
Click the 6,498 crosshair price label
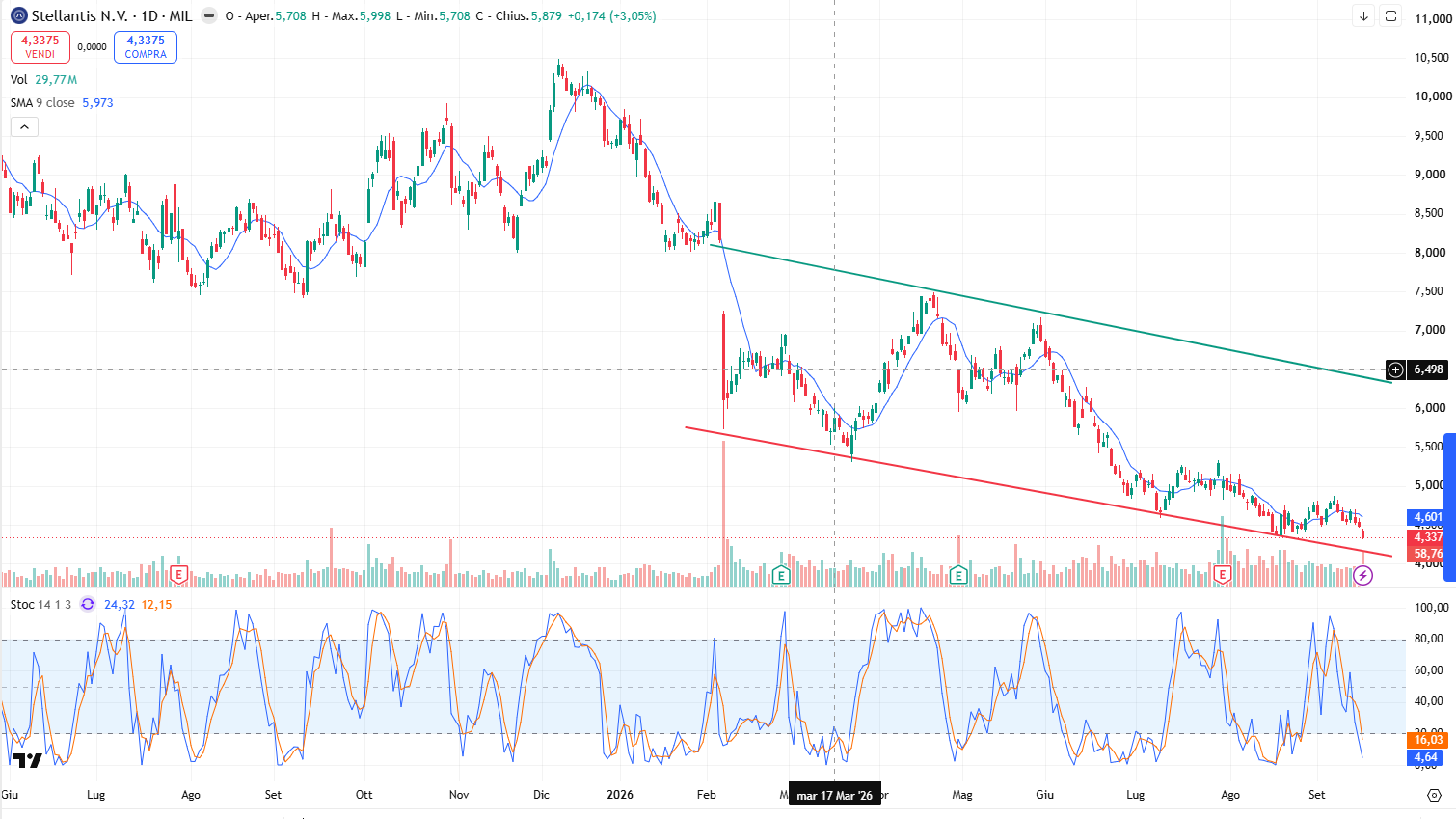pos(1428,369)
